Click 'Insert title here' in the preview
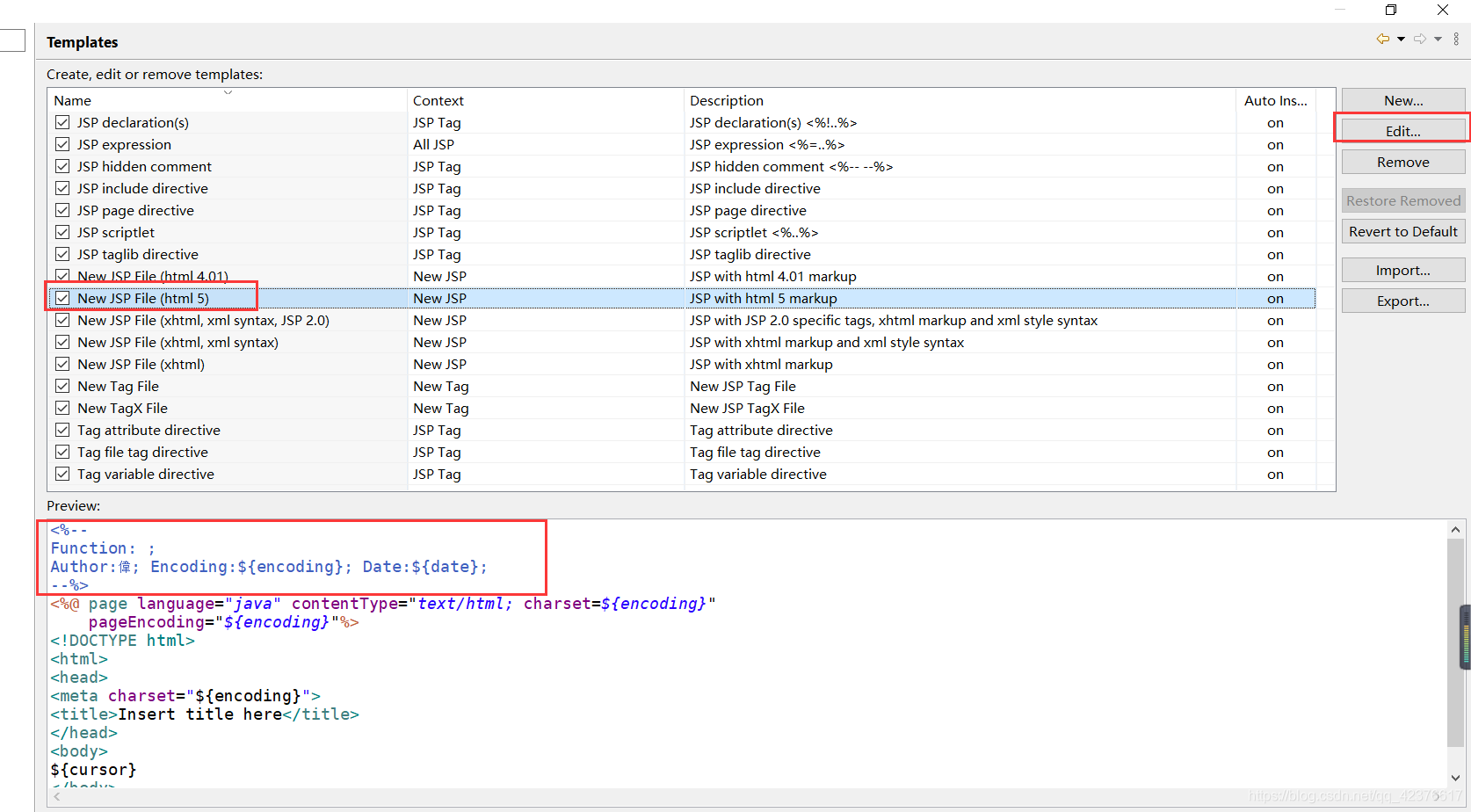1471x812 pixels. [199, 714]
